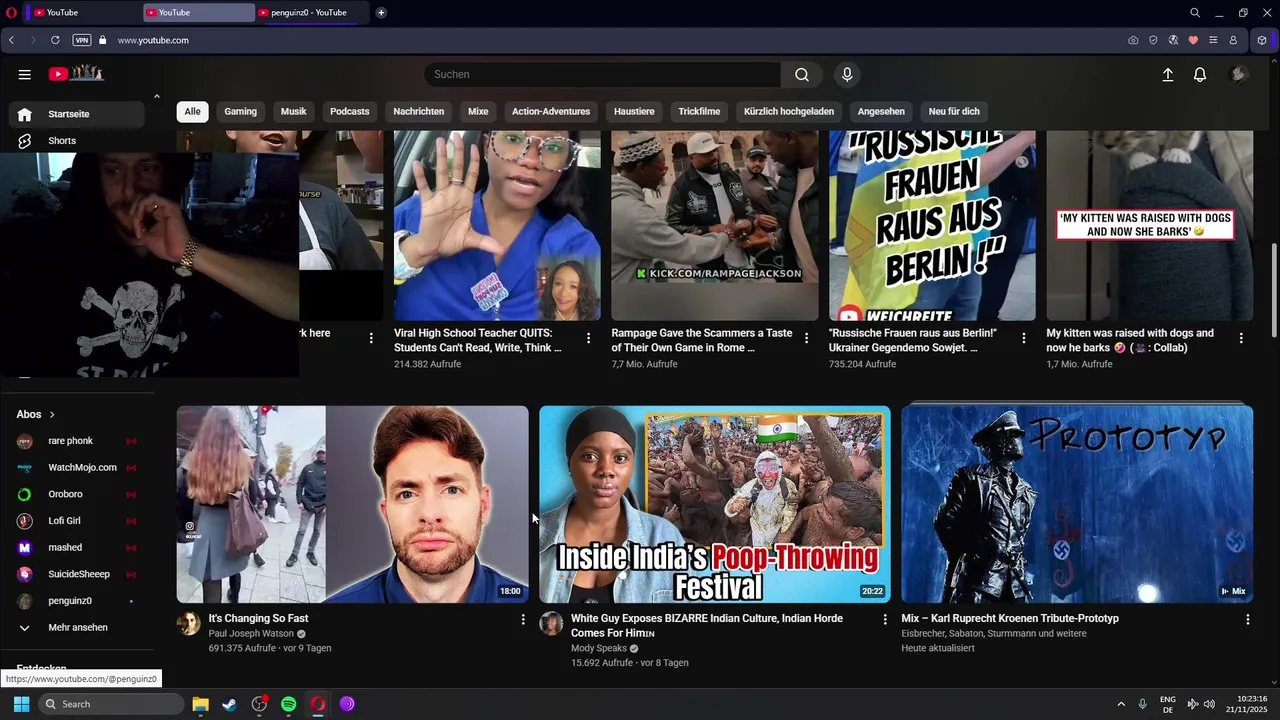The width and height of the screenshot is (1280, 720).
Task: Open the notifications bell
Action: [x=1200, y=74]
